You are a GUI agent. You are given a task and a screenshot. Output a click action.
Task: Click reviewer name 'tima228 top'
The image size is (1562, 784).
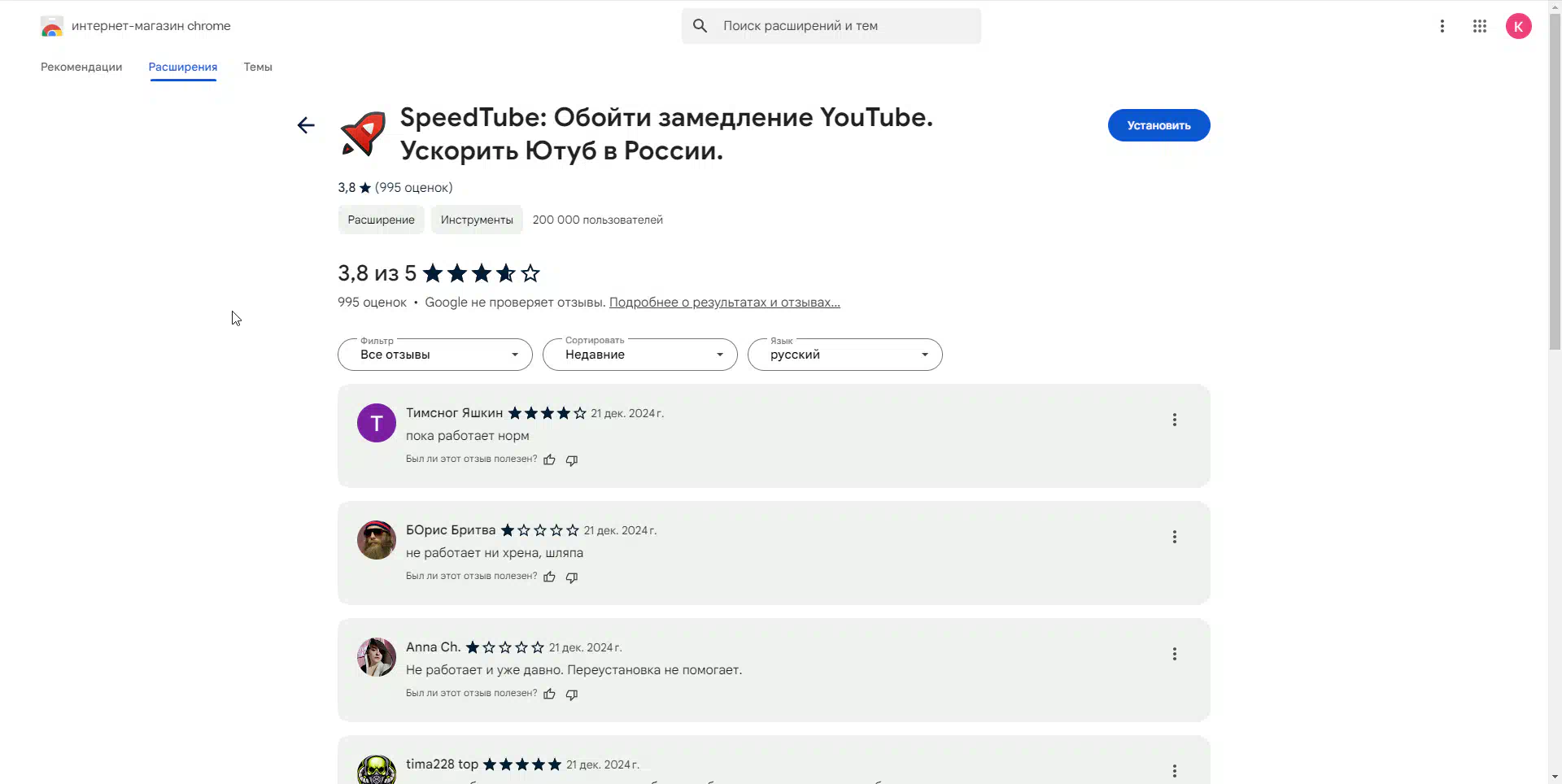coord(442,764)
